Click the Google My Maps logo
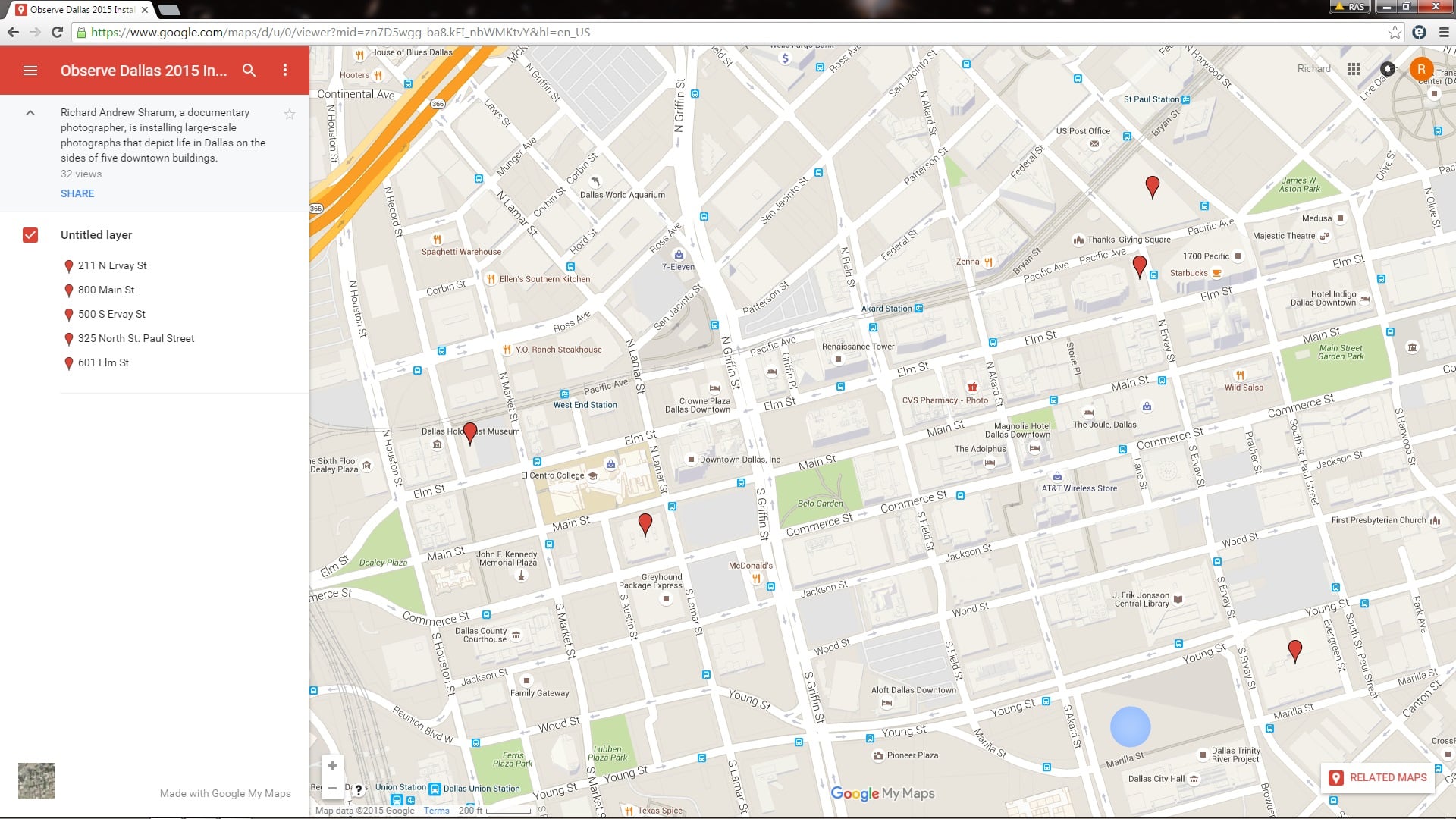This screenshot has width=1456, height=819. (883, 793)
